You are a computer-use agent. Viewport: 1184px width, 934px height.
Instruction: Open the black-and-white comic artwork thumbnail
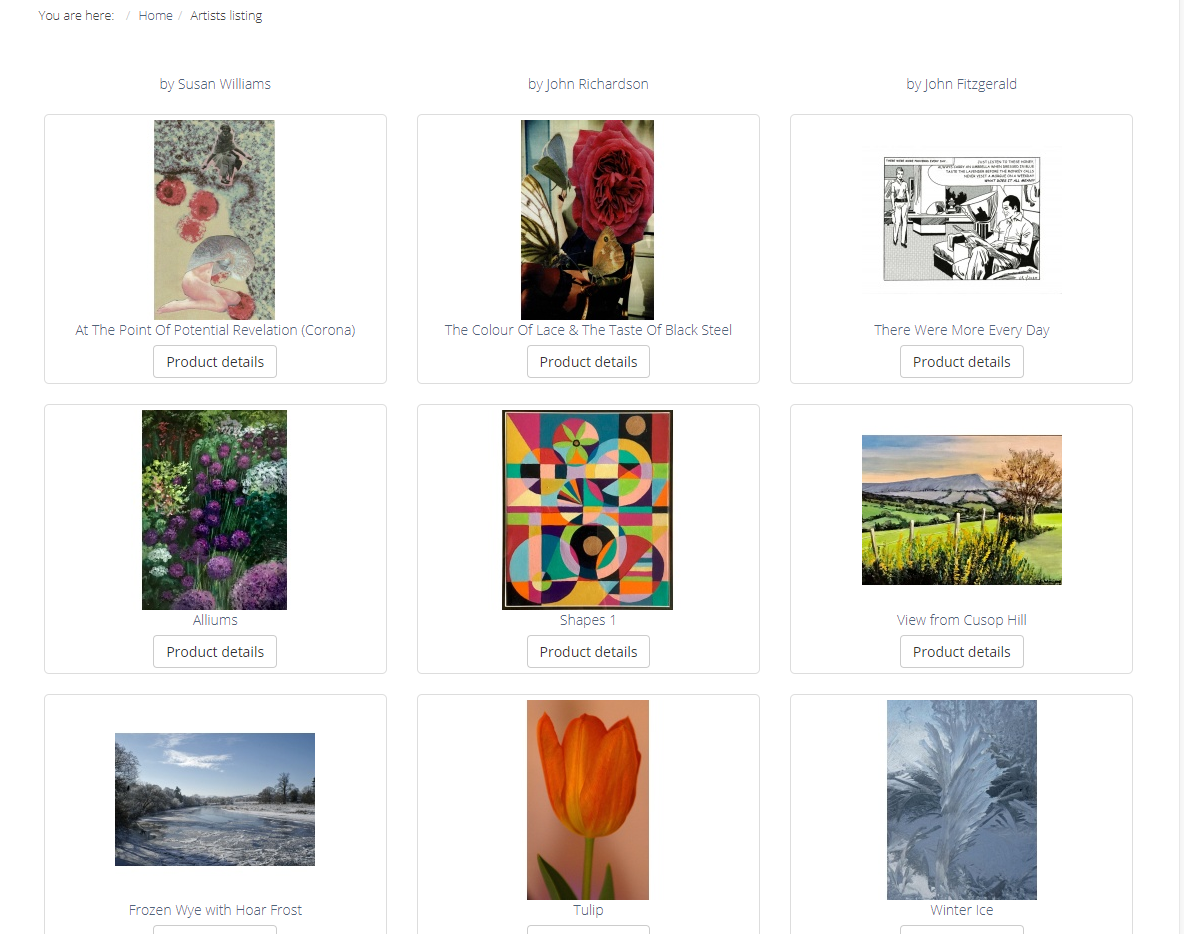[x=962, y=219]
